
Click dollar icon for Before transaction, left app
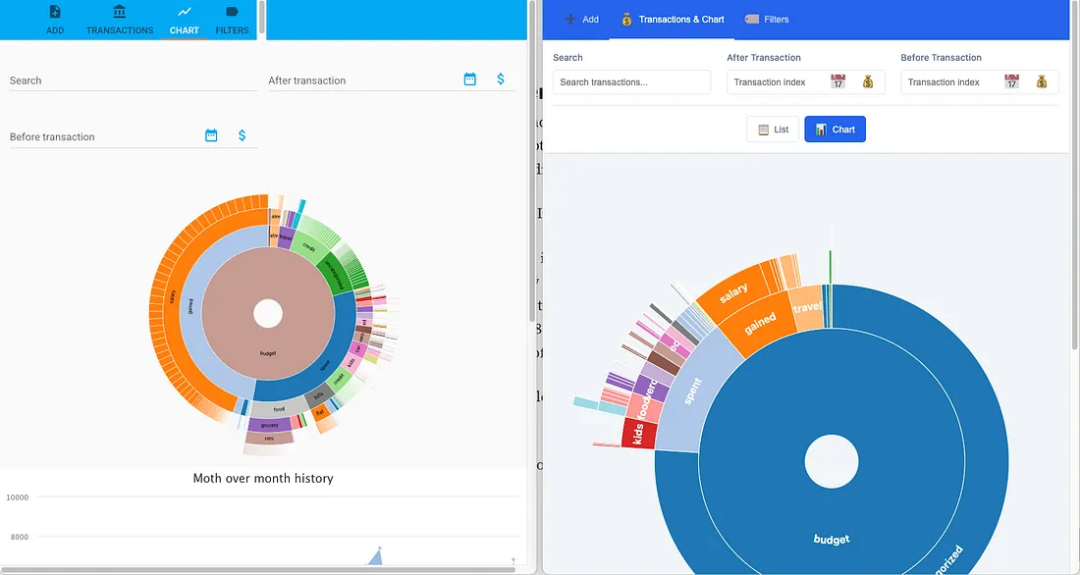[242, 136]
